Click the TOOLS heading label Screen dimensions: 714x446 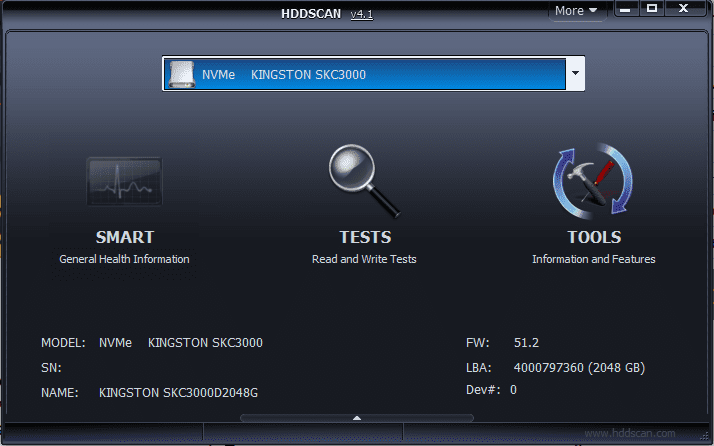click(x=594, y=237)
